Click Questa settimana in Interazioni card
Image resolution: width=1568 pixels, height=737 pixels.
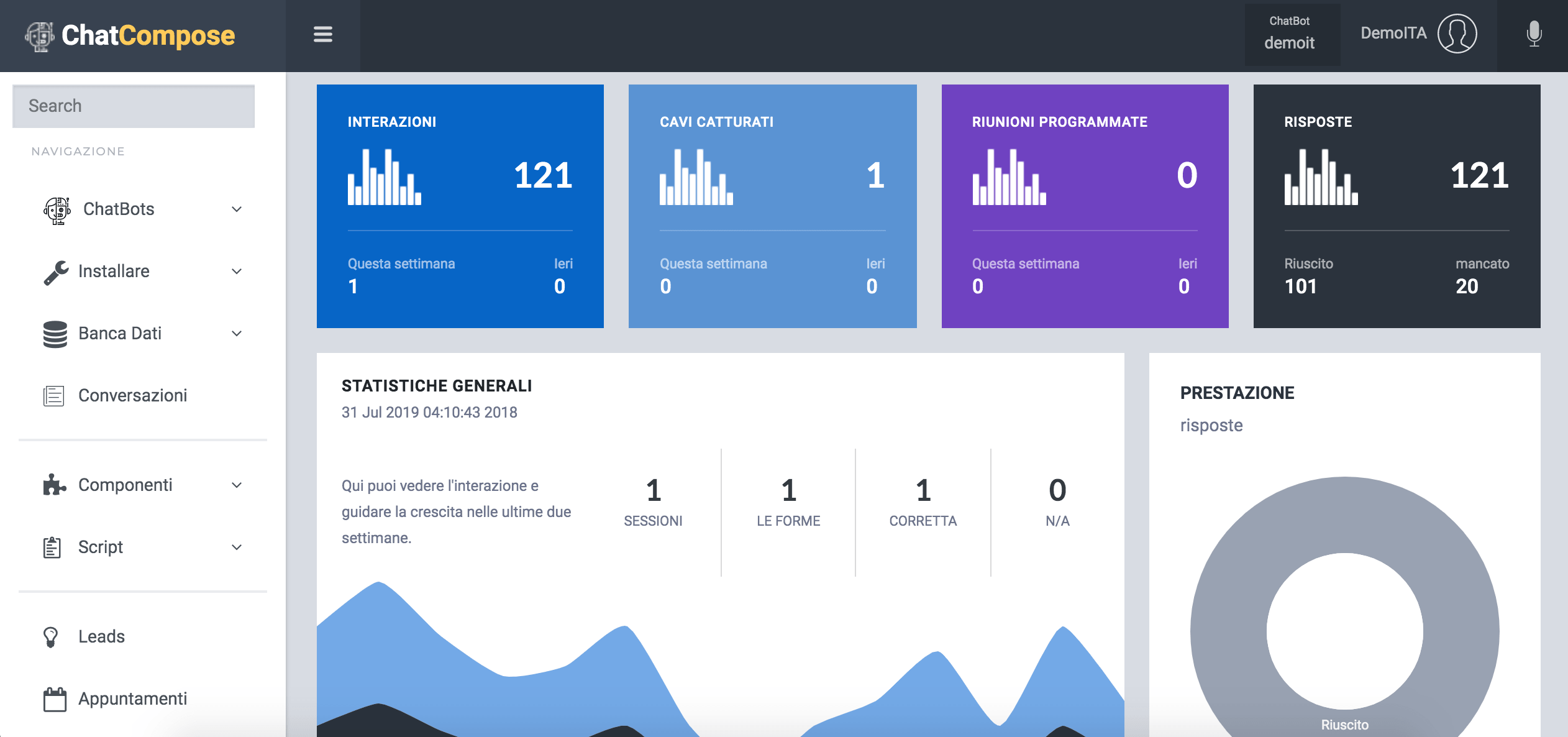coord(401,264)
